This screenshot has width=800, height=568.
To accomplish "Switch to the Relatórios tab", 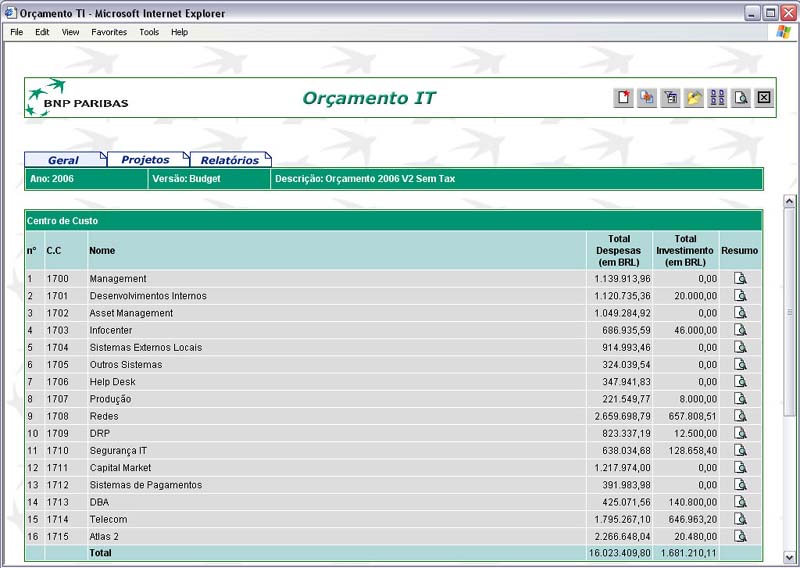I will [231, 160].
